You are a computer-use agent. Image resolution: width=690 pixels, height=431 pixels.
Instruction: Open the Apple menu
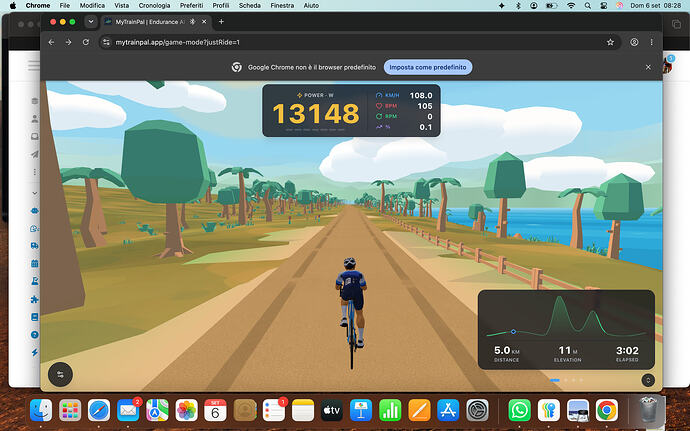coord(13,5)
